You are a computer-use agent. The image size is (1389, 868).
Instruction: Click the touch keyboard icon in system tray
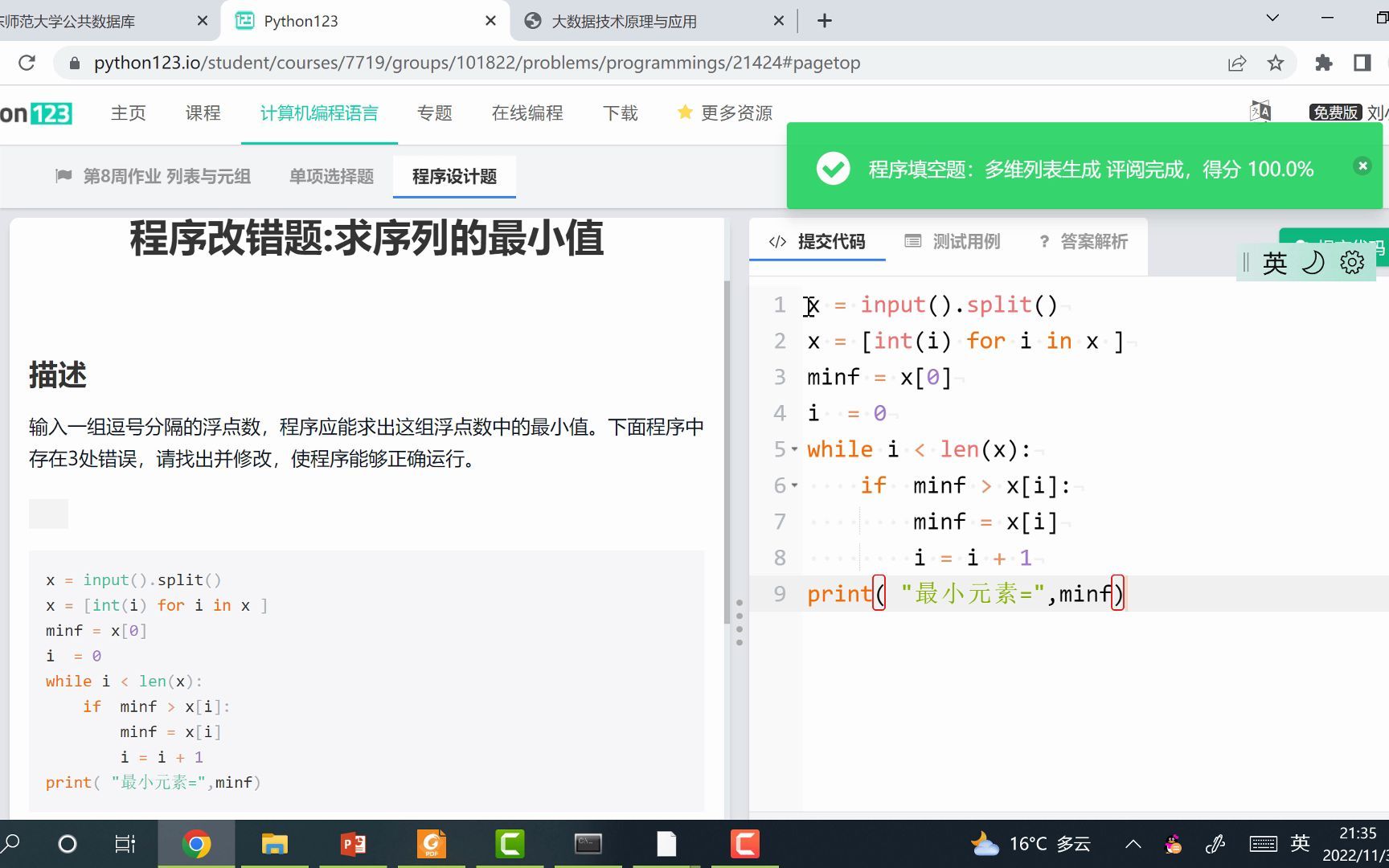tap(1262, 843)
